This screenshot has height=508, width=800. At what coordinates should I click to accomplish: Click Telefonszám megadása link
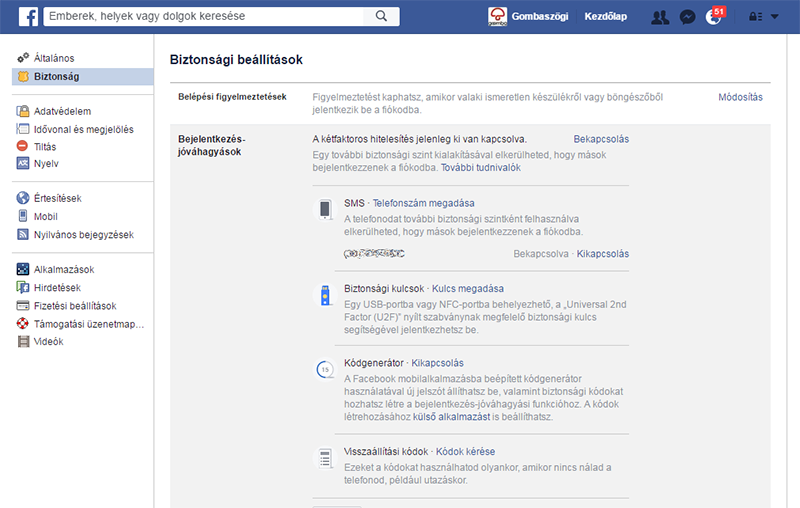click(423, 203)
